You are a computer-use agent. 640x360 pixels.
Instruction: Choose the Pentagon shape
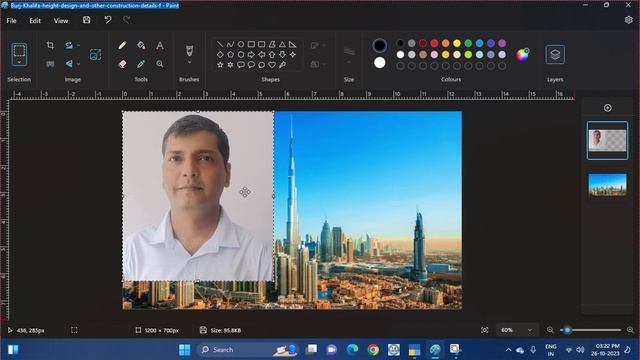230,54
